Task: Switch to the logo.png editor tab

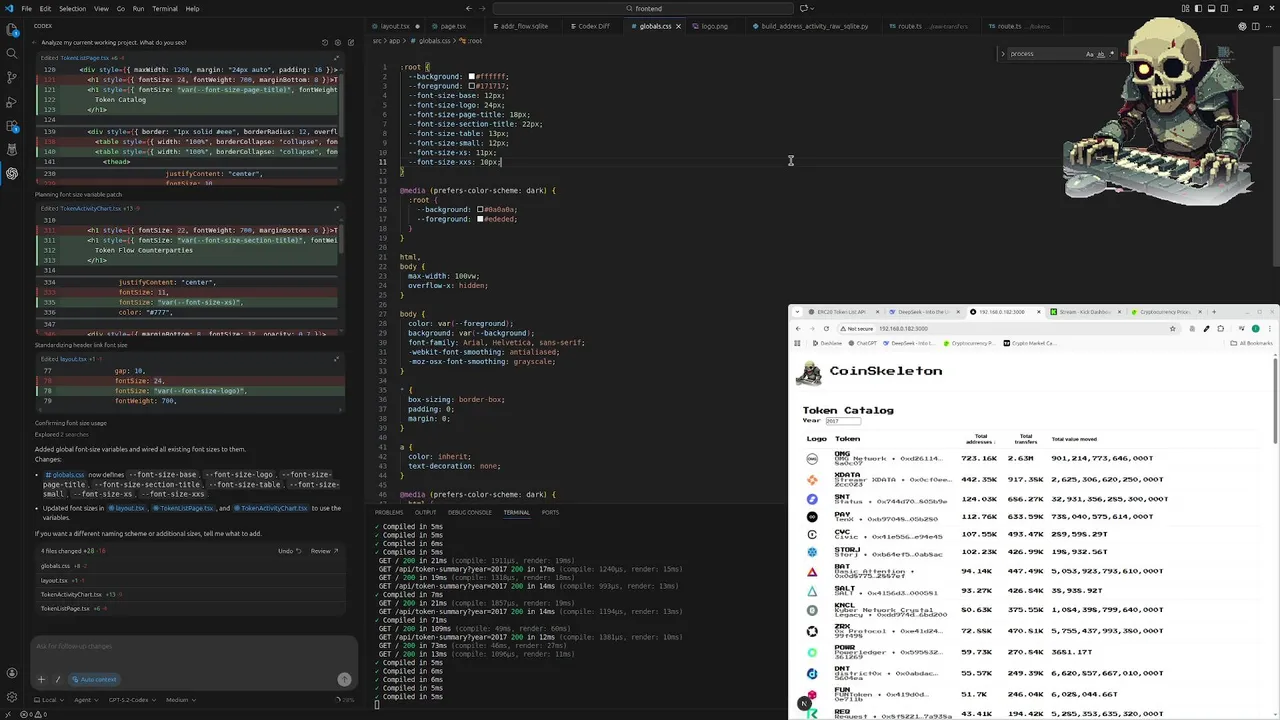Action: [x=714, y=26]
